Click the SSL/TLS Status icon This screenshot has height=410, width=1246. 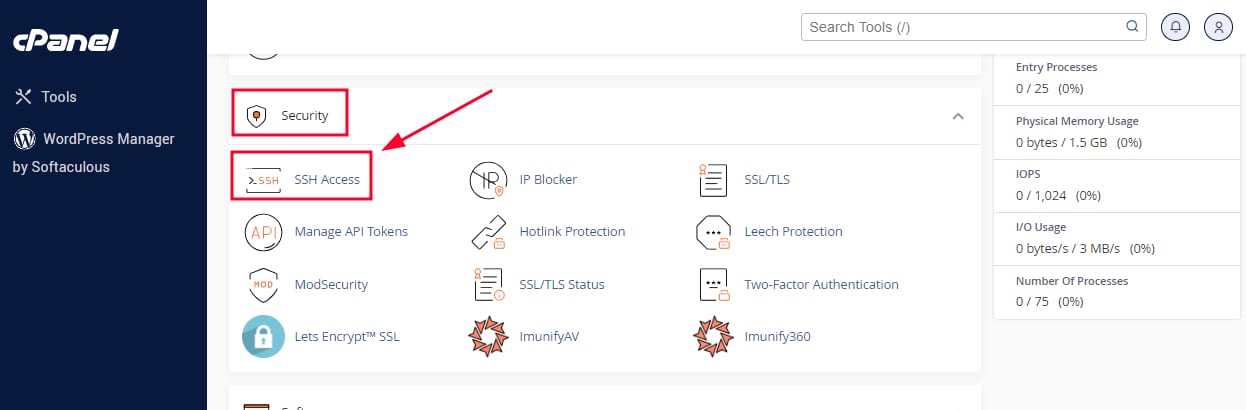click(x=489, y=285)
